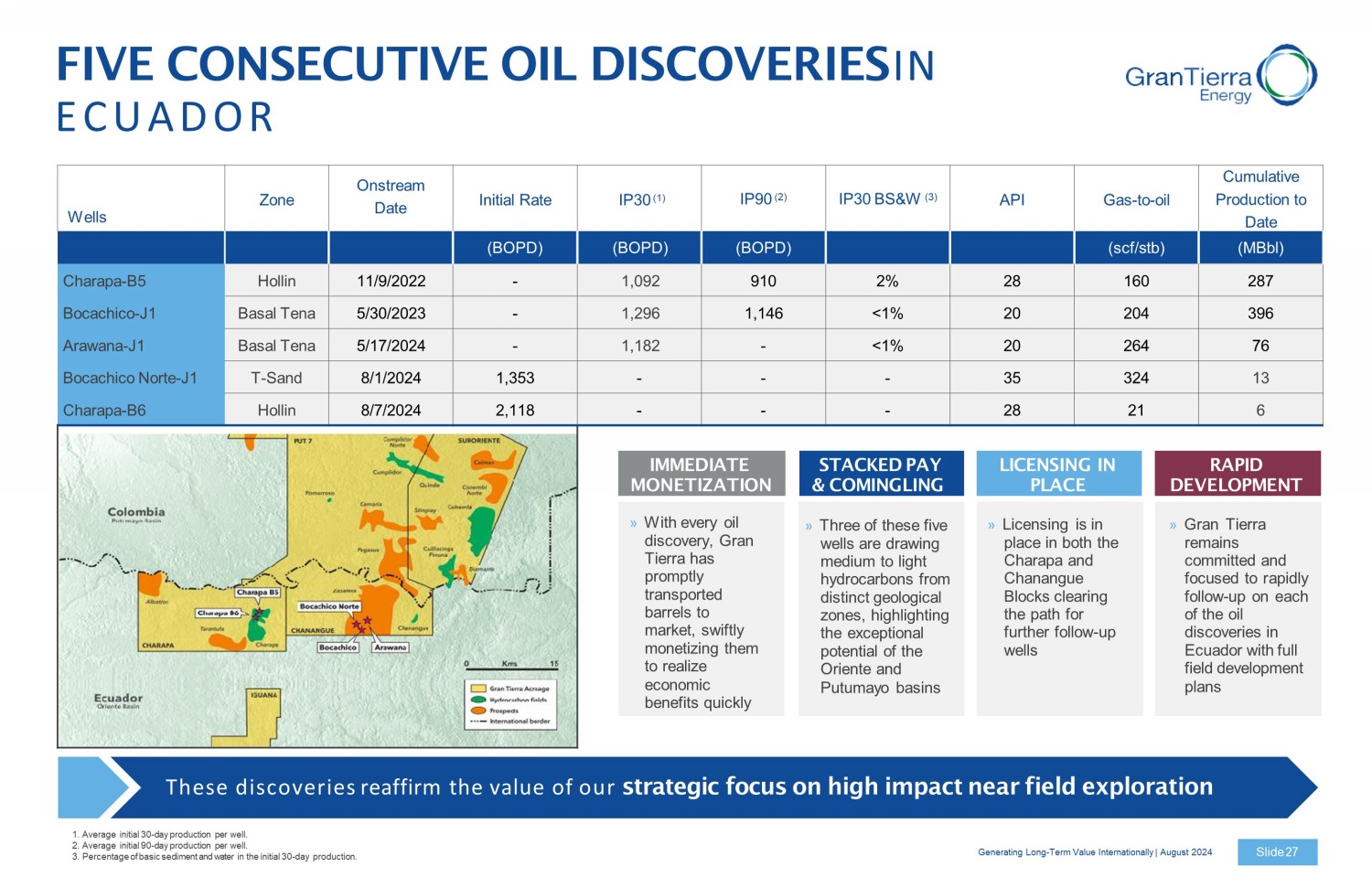Click the "IP30 BS&W" column header

(887, 198)
